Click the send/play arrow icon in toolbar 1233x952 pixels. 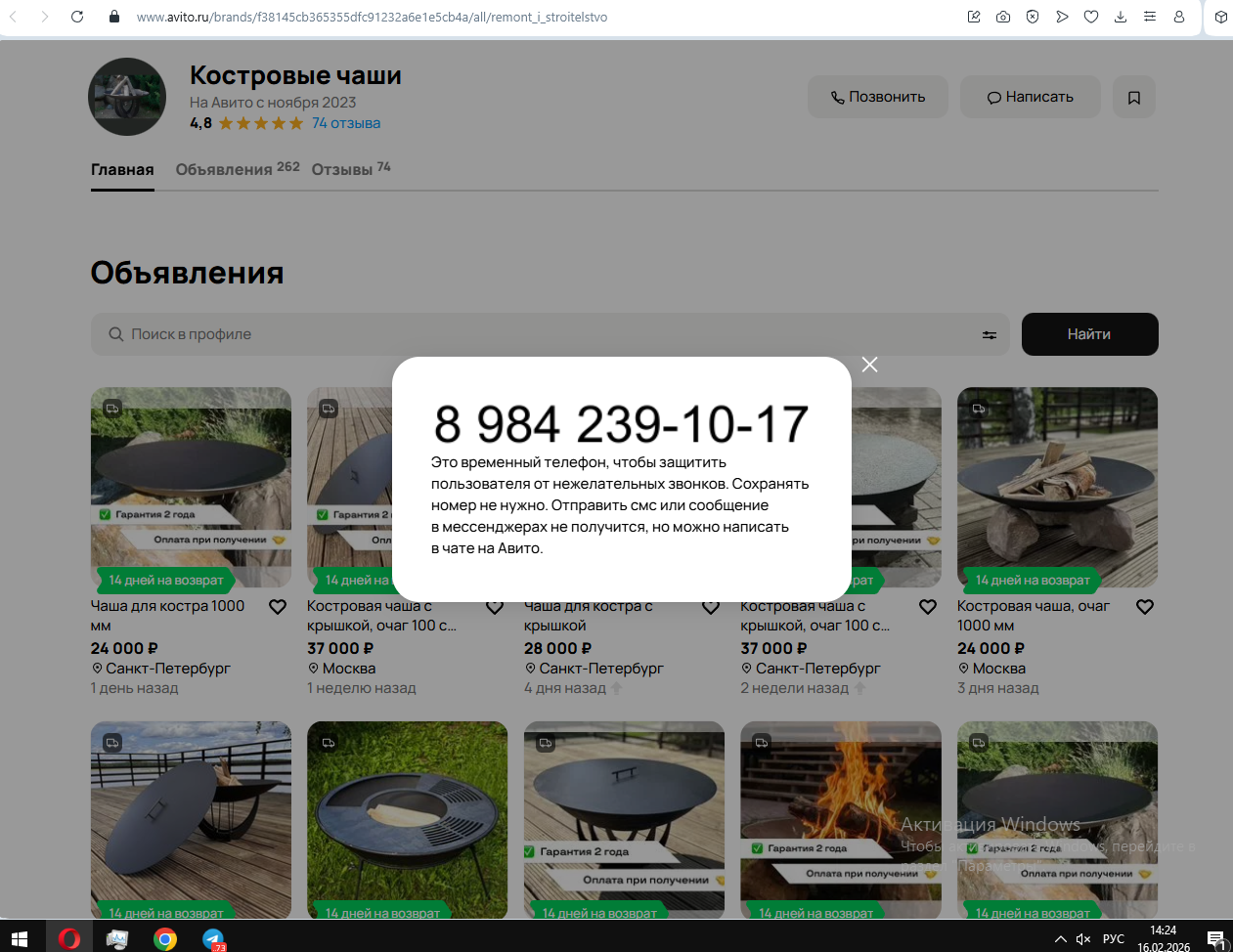point(1062,17)
